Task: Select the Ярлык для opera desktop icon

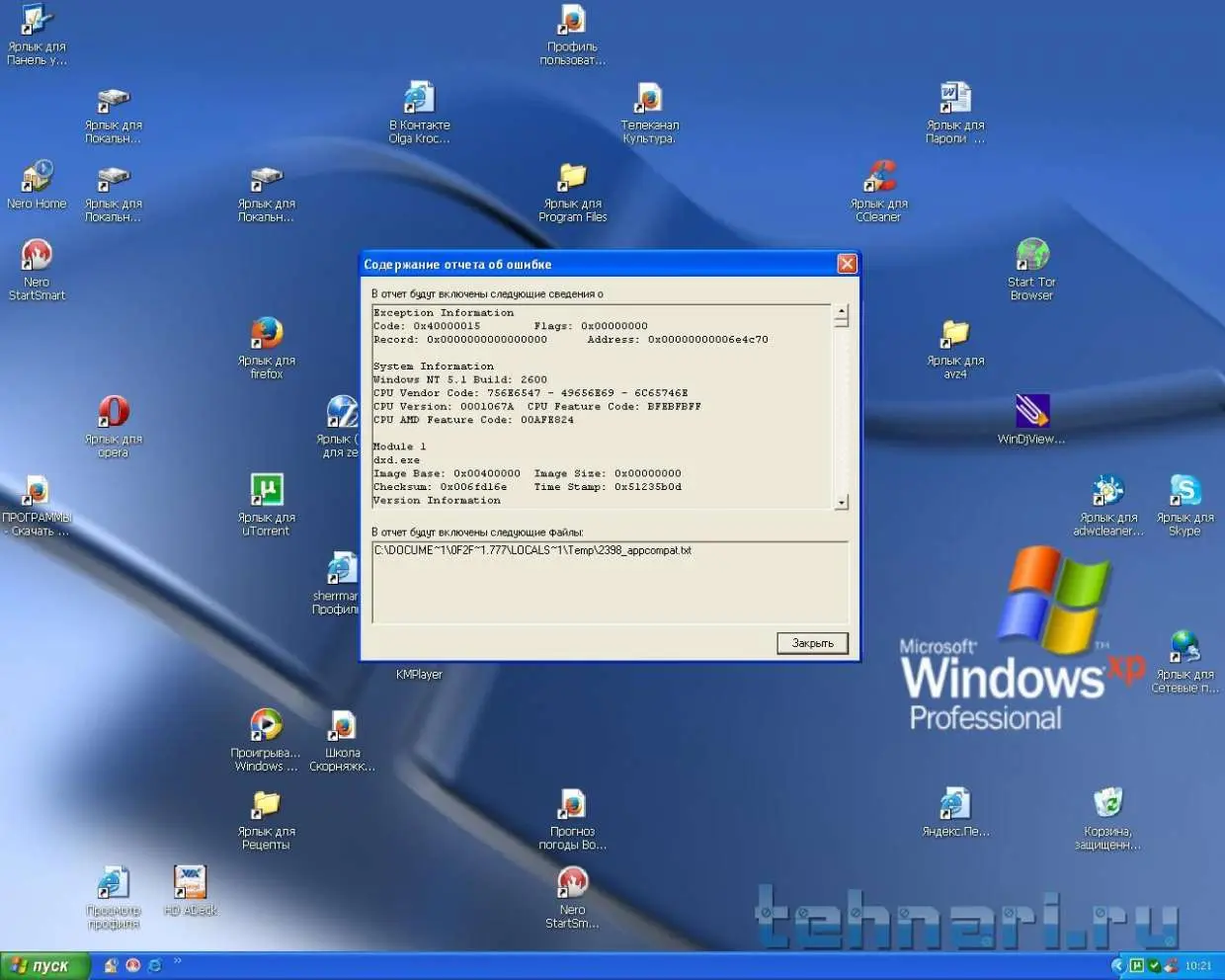Action: 114,426
